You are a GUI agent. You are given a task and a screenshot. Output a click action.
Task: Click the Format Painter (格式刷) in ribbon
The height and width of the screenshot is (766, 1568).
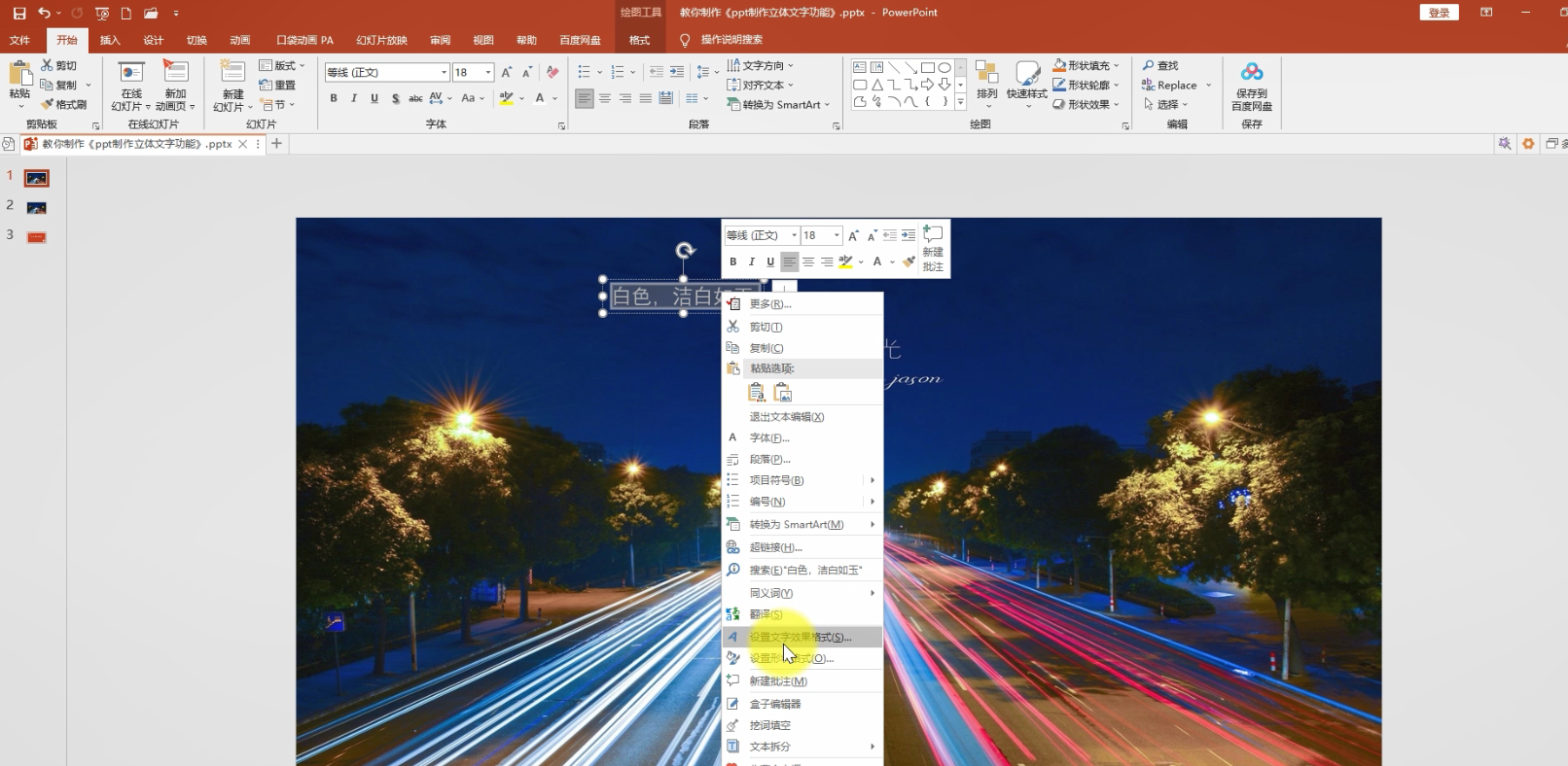(x=63, y=104)
